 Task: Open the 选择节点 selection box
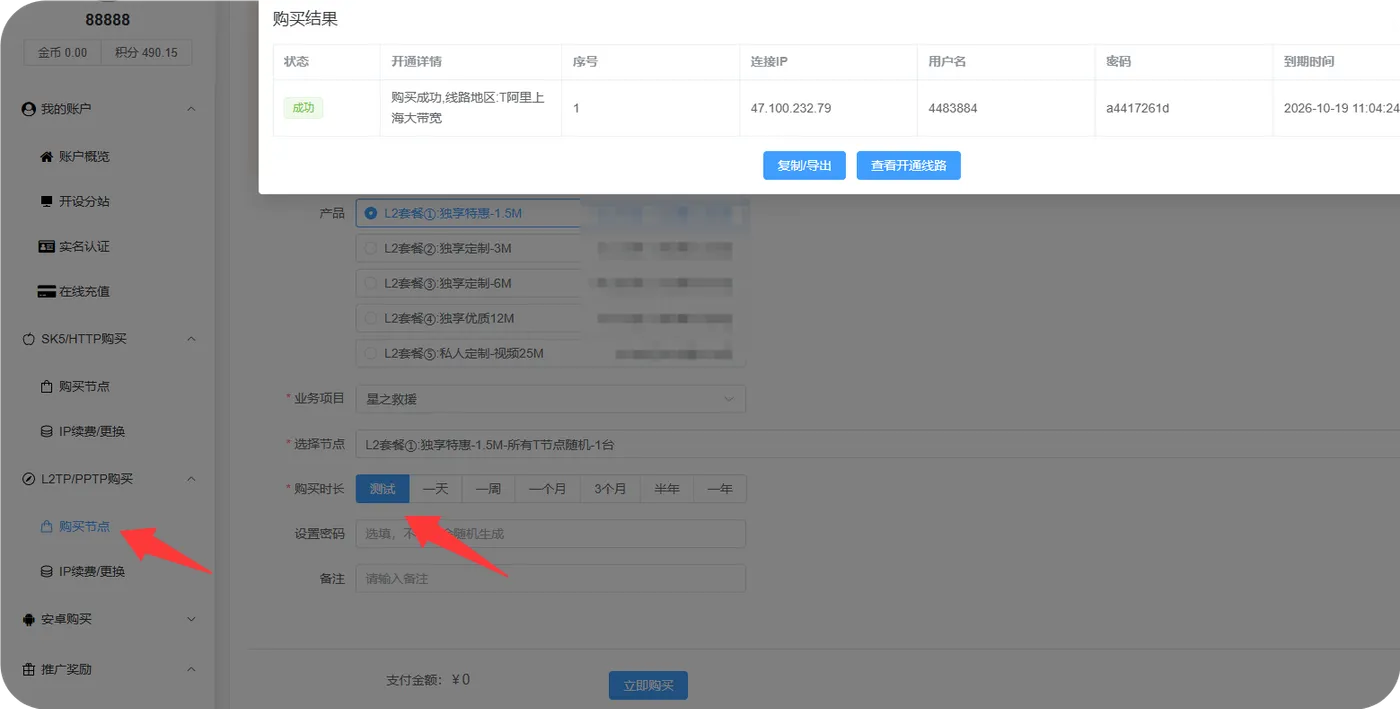(878, 444)
